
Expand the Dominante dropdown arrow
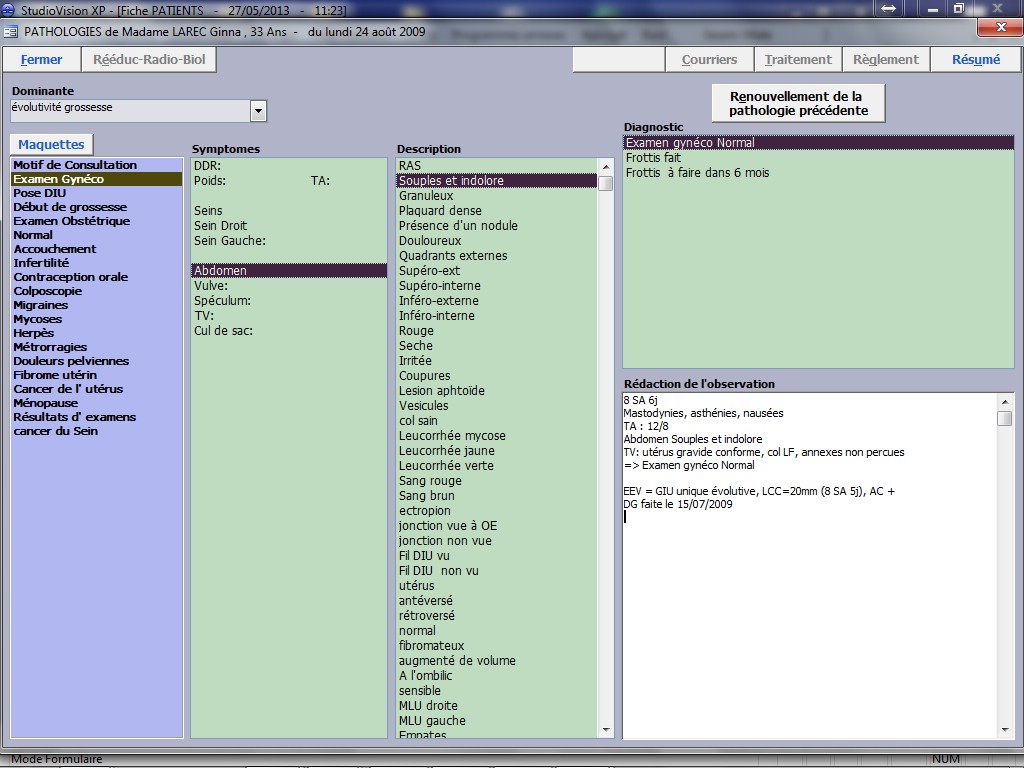click(x=259, y=111)
